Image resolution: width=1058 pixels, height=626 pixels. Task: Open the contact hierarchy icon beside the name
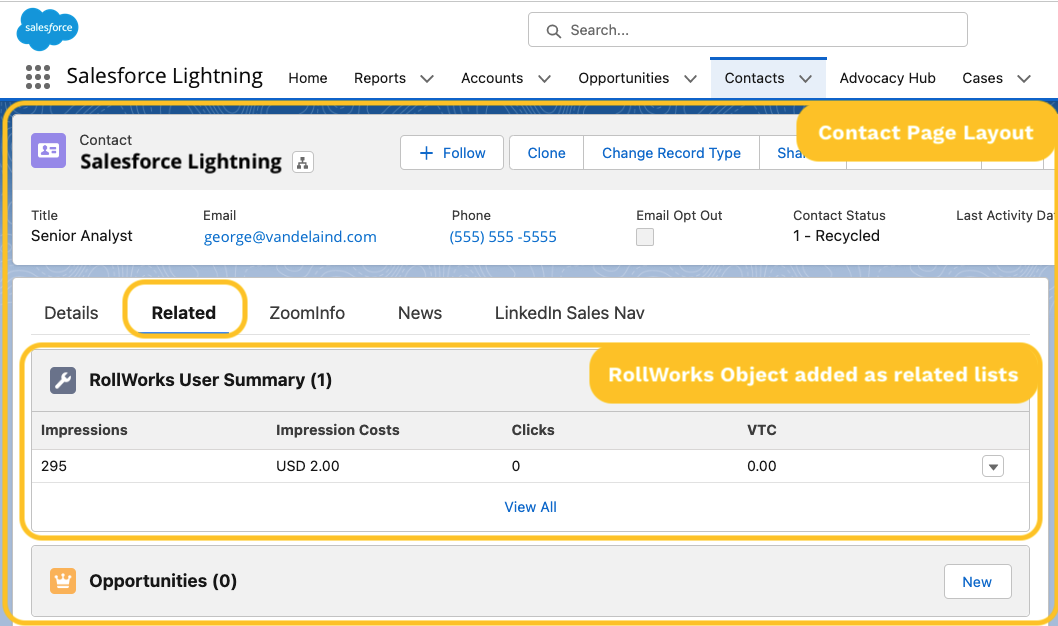pyautogui.click(x=303, y=161)
